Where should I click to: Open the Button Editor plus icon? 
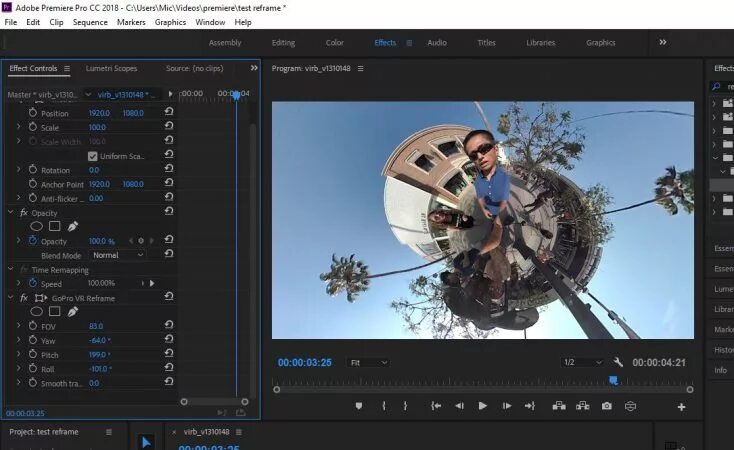pyautogui.click(x=682, y=407)
